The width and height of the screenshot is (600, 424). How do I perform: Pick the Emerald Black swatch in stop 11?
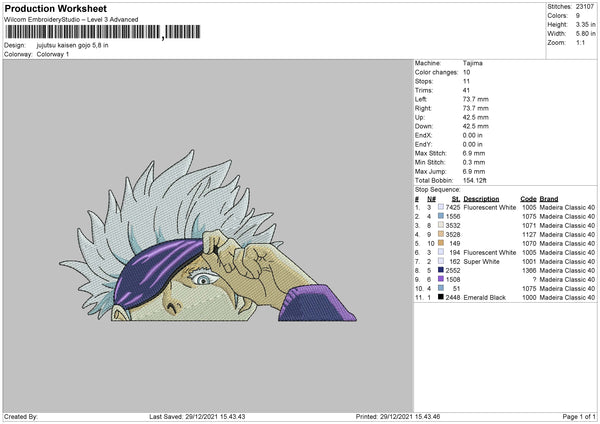coord(441,297)
